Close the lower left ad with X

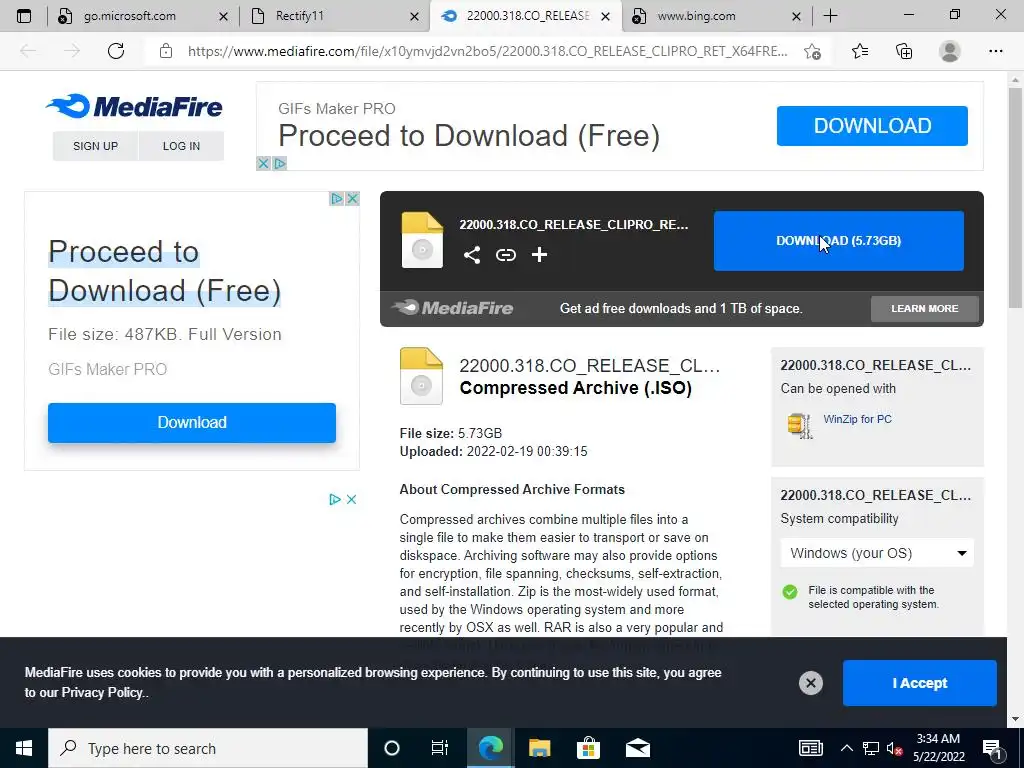point(351,500)
